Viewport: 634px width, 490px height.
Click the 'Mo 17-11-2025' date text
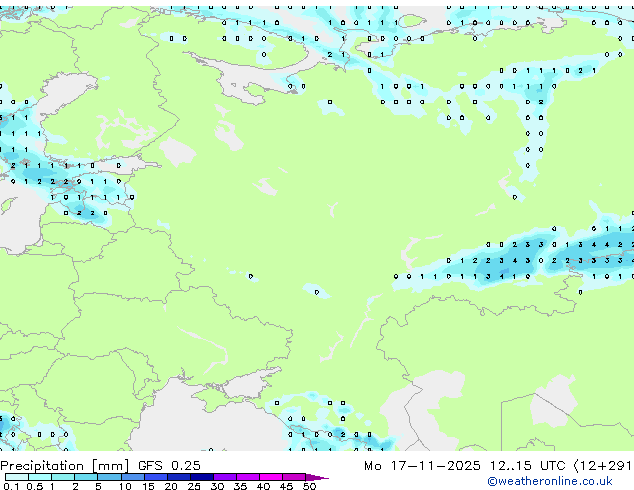point(422,466)
